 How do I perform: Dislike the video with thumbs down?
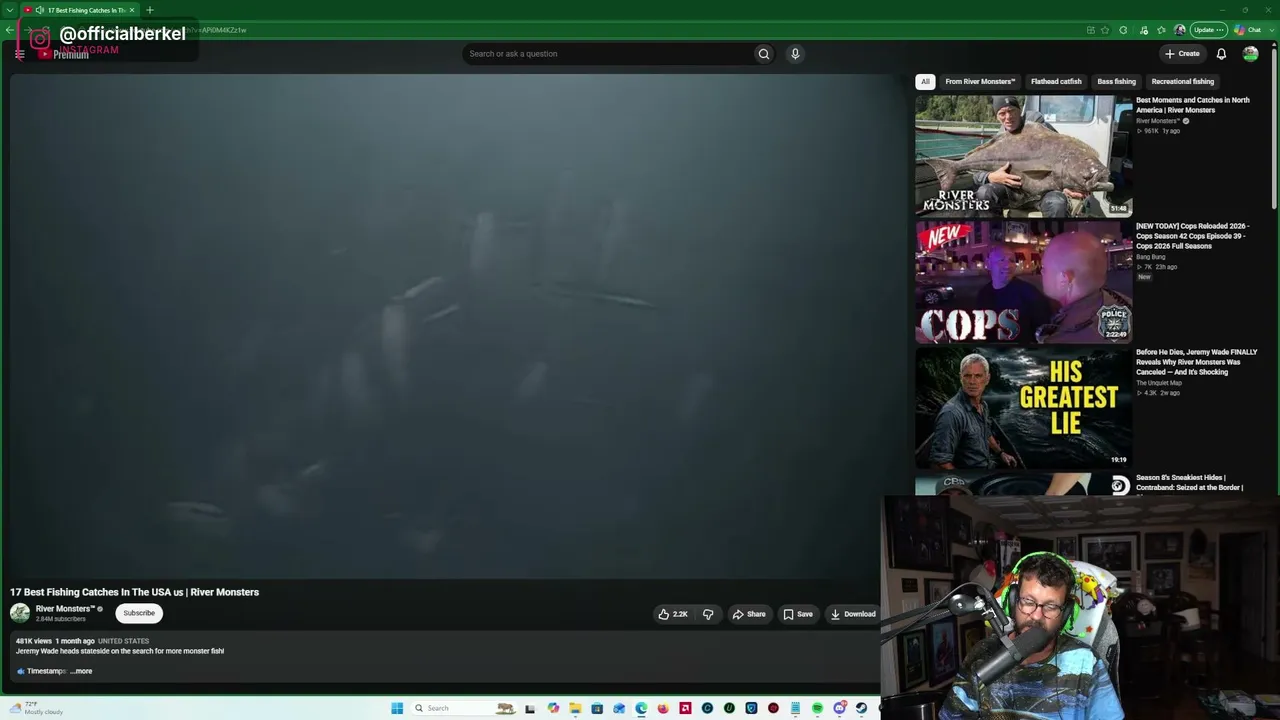tap(708, 614)
